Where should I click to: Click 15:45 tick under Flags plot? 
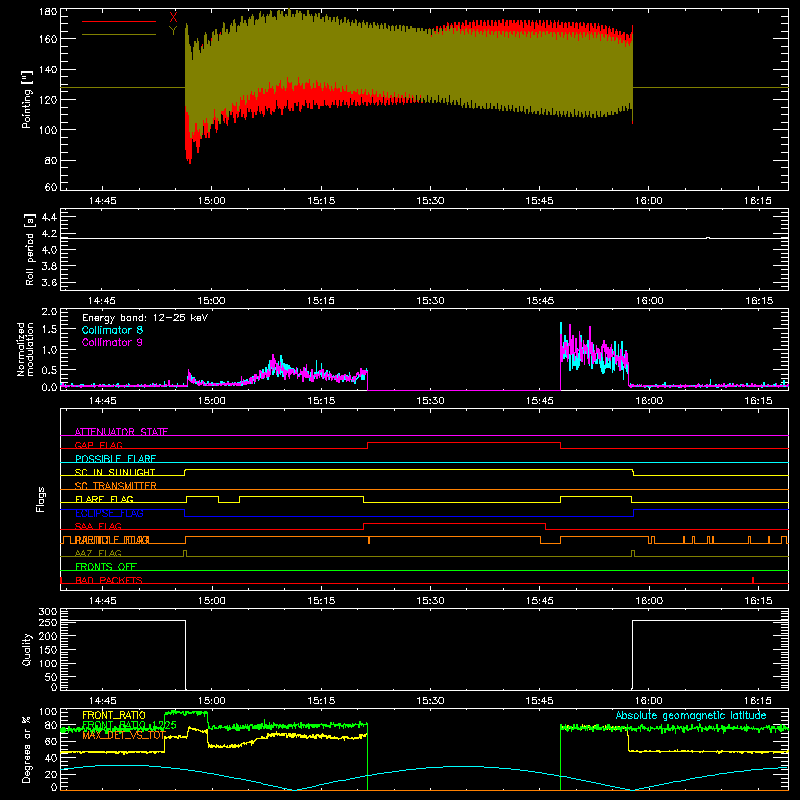click(x=539, y=601)
